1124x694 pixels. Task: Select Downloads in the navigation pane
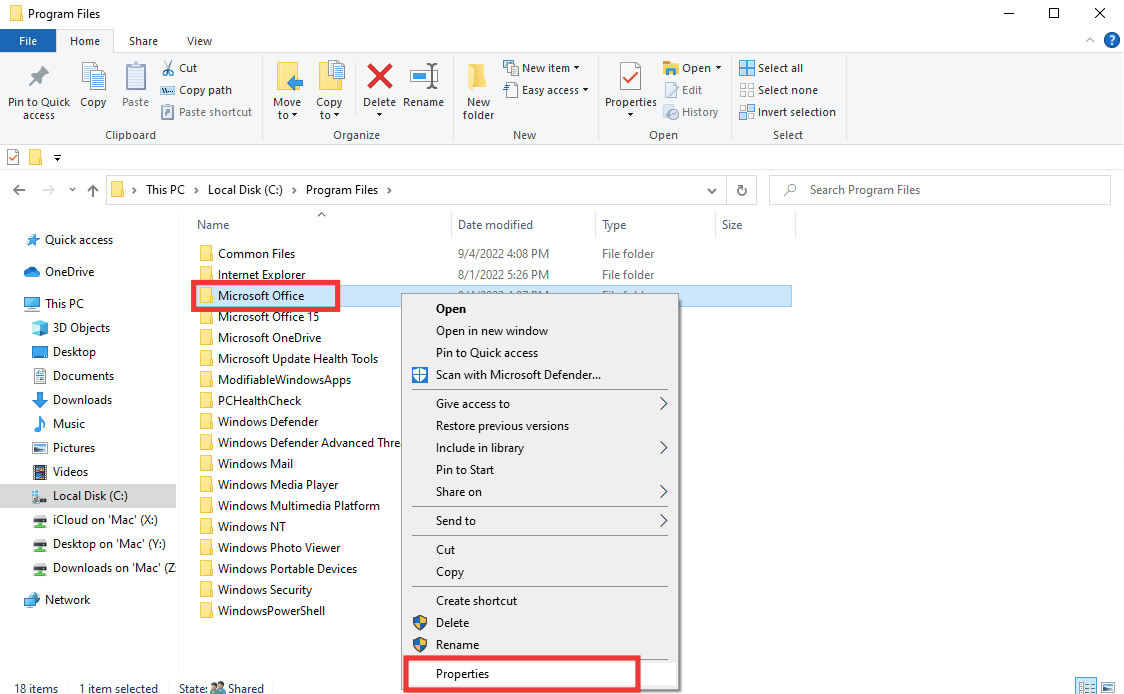82,400
